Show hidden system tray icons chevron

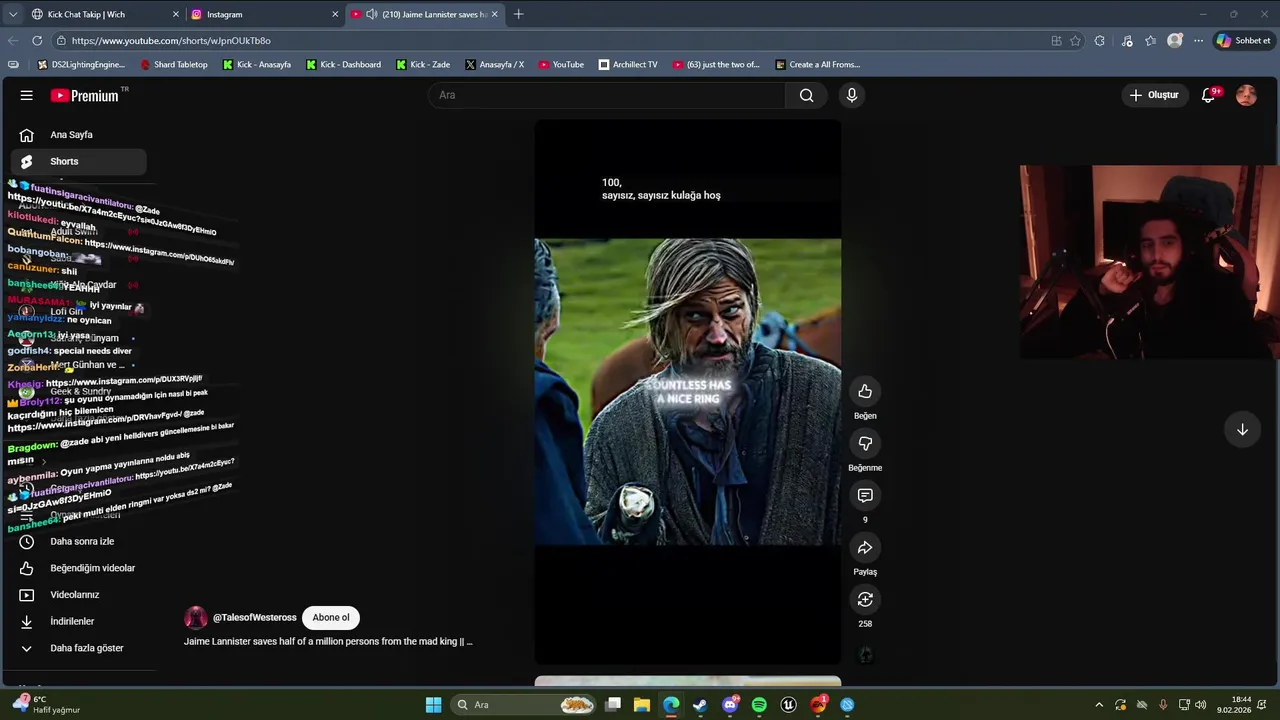(x=1099, y=705)
